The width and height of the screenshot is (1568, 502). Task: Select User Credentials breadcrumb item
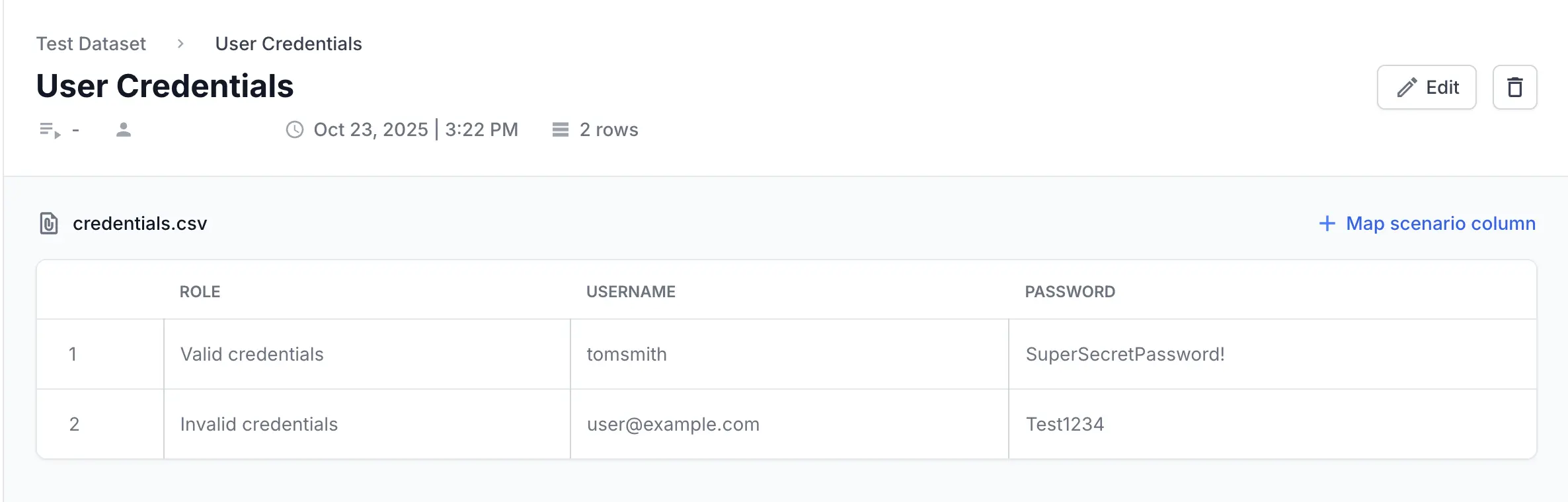coord(288,44)
